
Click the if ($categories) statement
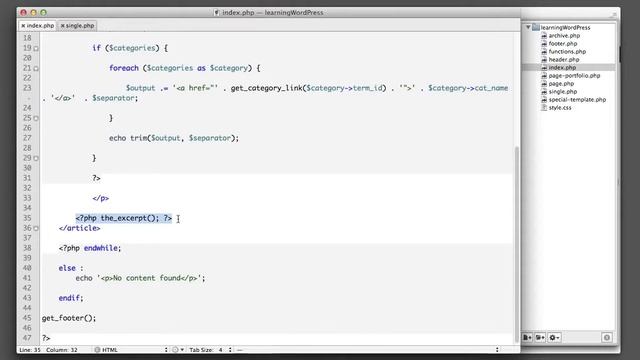pos(130,48)
